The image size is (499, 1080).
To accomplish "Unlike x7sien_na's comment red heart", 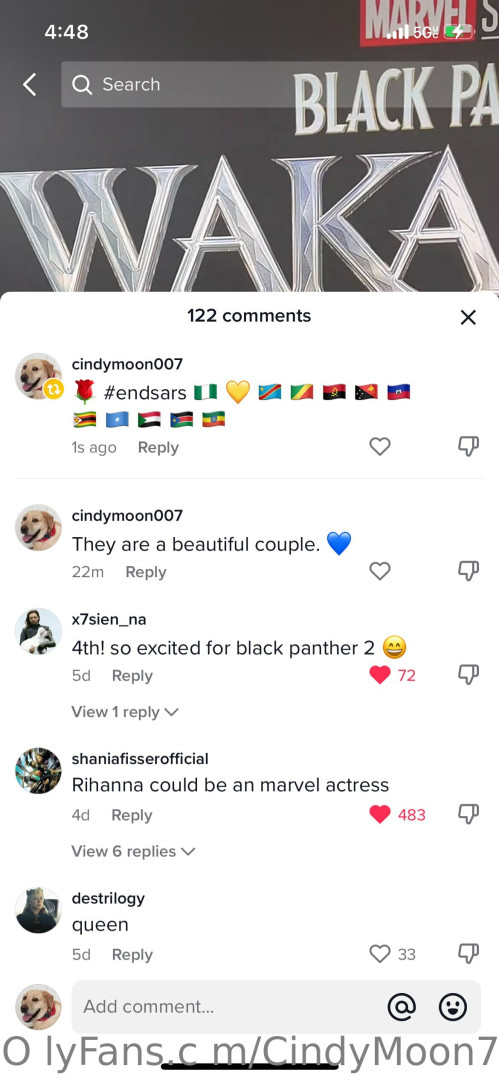I will click(x=380, y=675).
